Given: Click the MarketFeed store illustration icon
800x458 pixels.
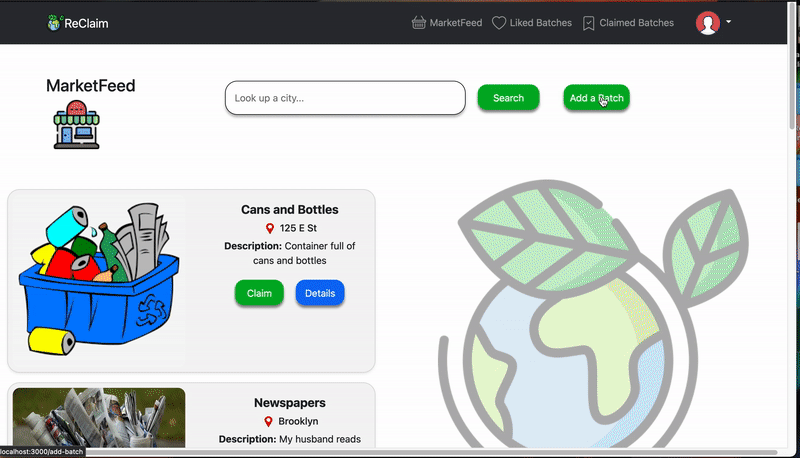Looking at the screenshot, I should point(77,125).
